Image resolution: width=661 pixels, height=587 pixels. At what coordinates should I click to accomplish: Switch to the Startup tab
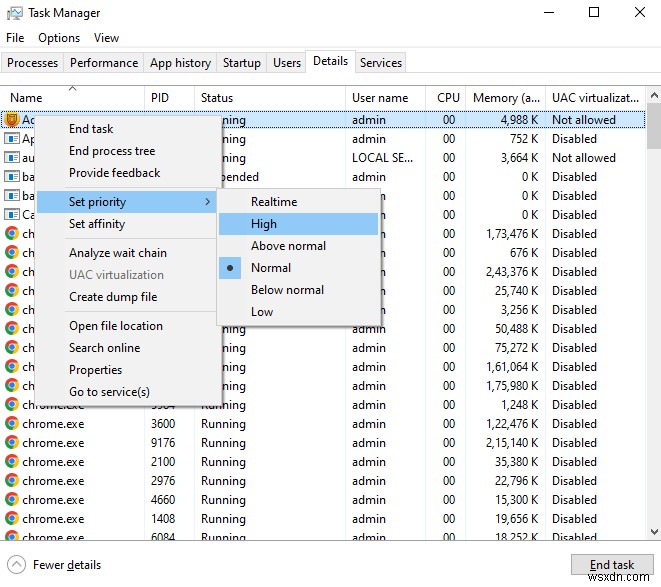coord(242,63)
